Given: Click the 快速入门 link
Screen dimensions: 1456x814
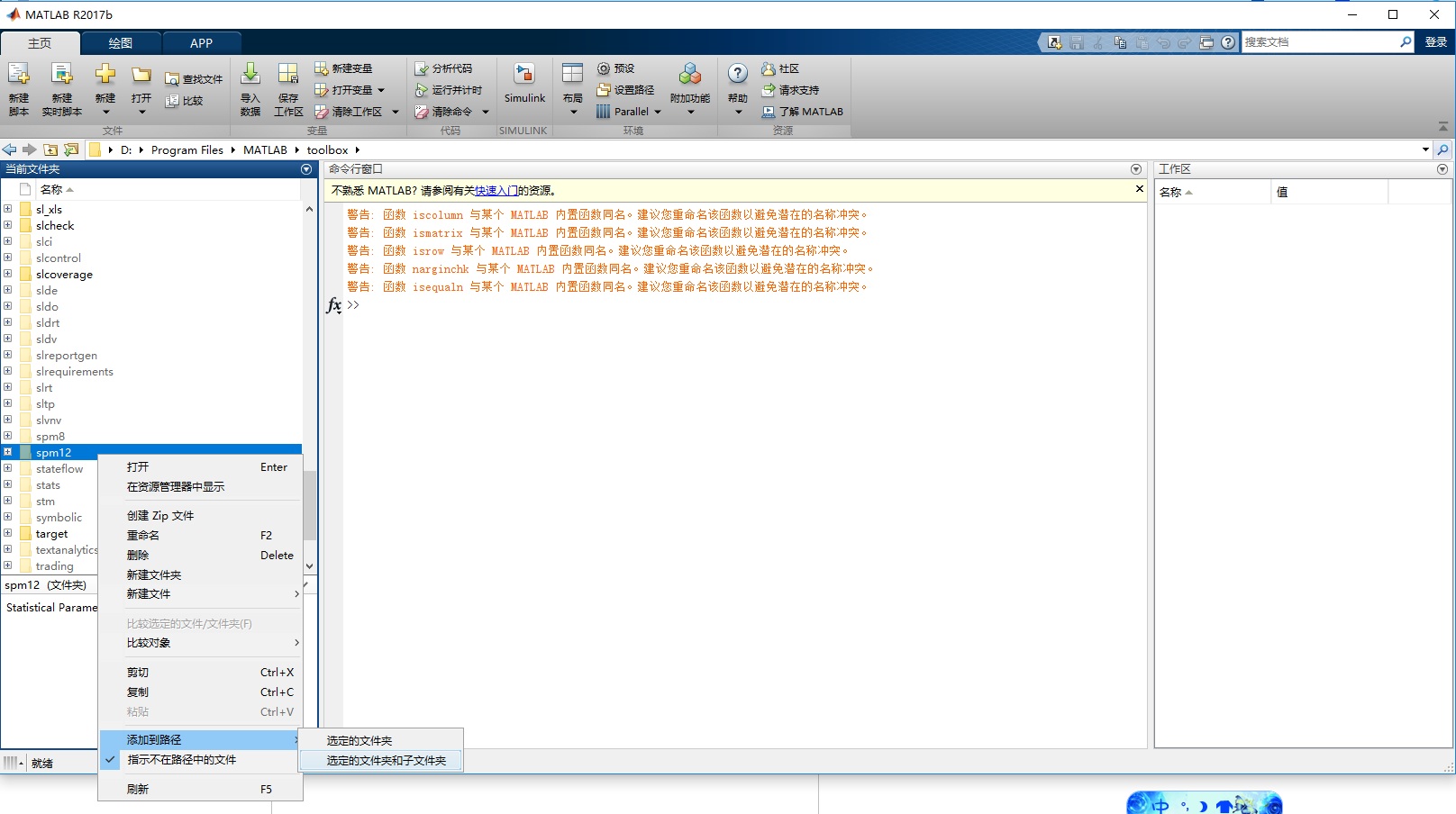Looking at the screenshot, I should click(496, 191).
